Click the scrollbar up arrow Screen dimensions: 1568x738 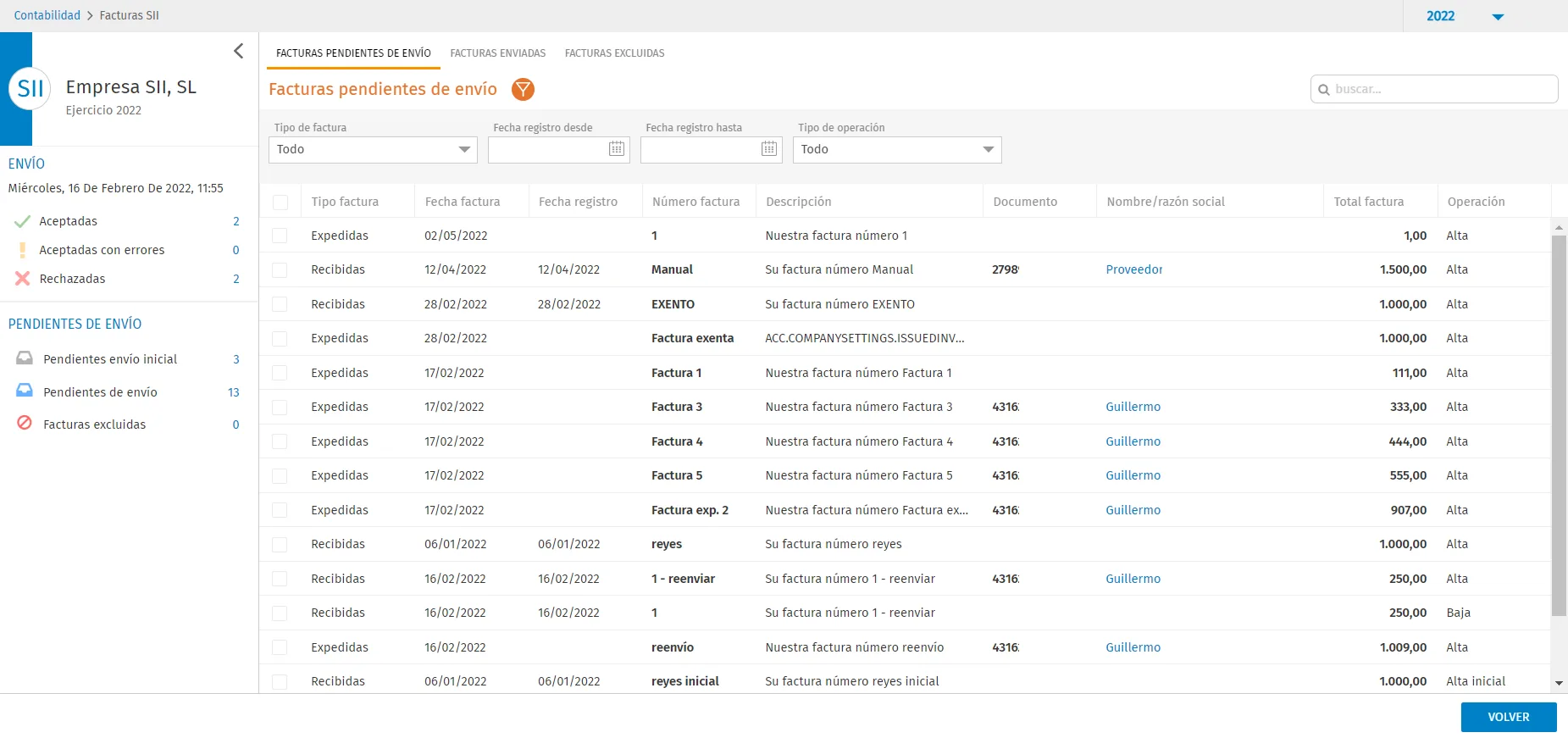coord(1559,228)
